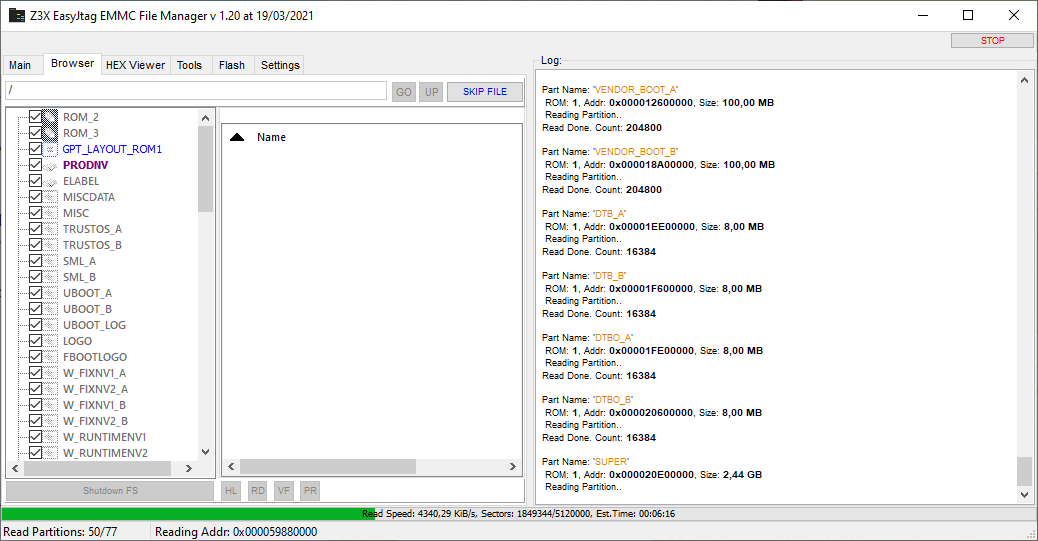Click the UP button
Image resolution: width=1038 pixels, height=541 pixels.
(x=432, y=92)
